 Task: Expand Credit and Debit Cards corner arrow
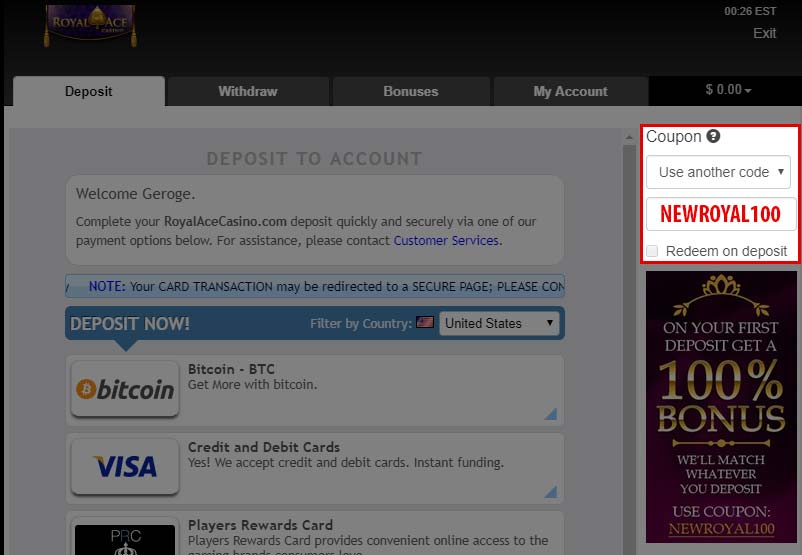point(550,492)
